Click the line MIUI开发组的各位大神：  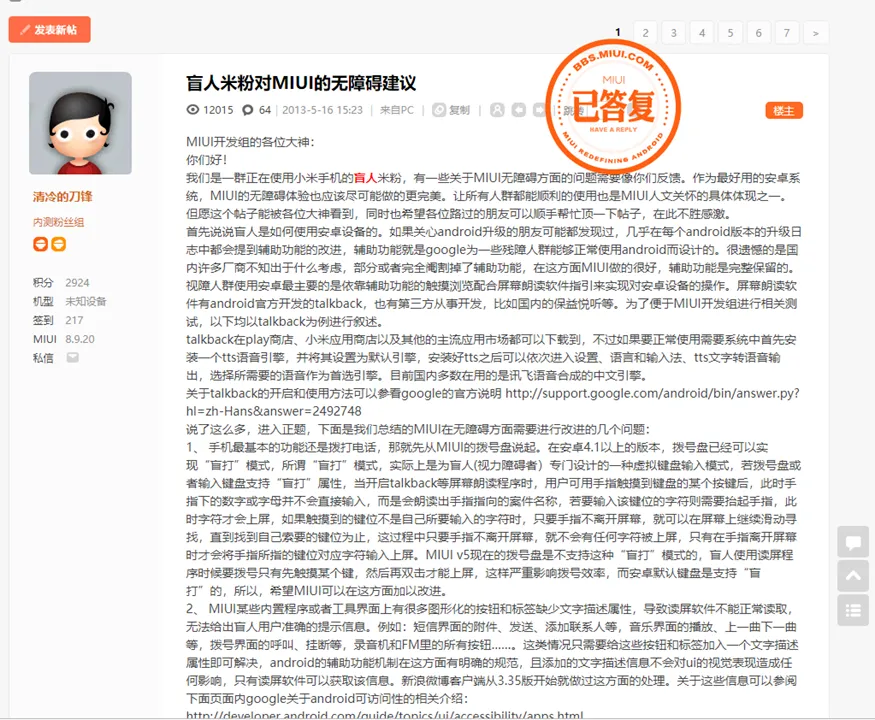250,142
